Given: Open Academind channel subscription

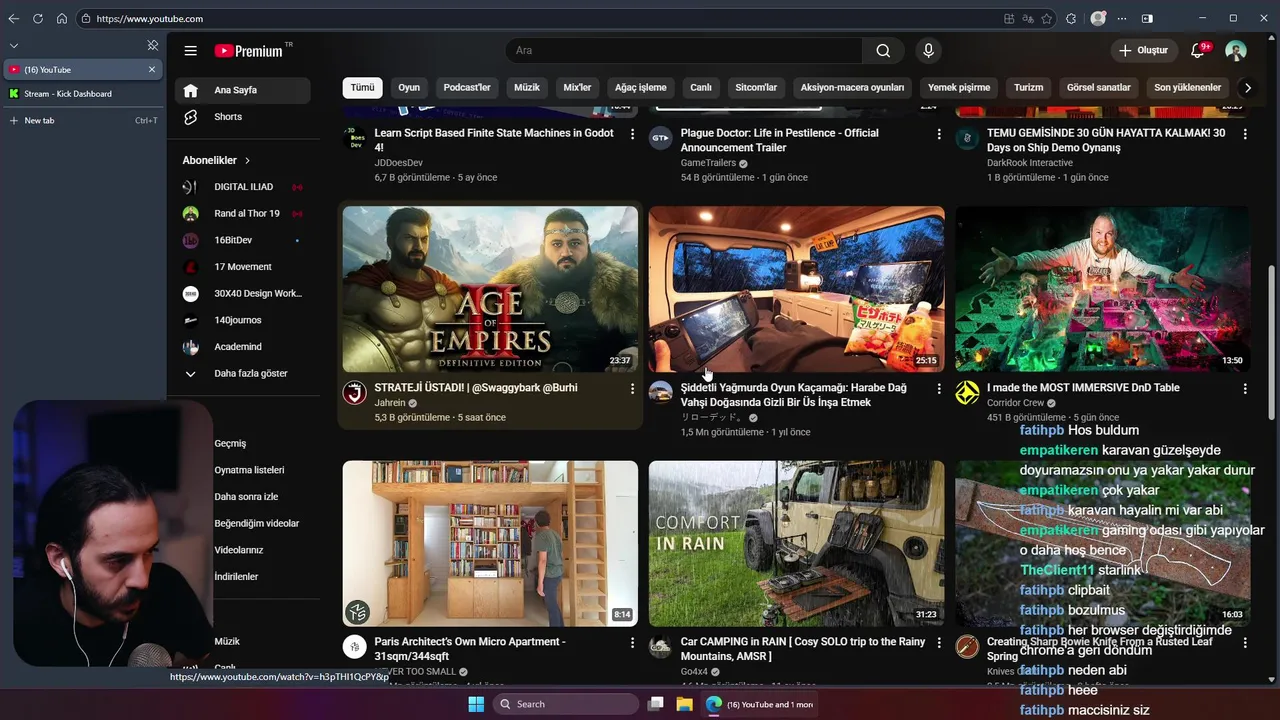Looking at the screenshot, I should [x=243, y=347].
